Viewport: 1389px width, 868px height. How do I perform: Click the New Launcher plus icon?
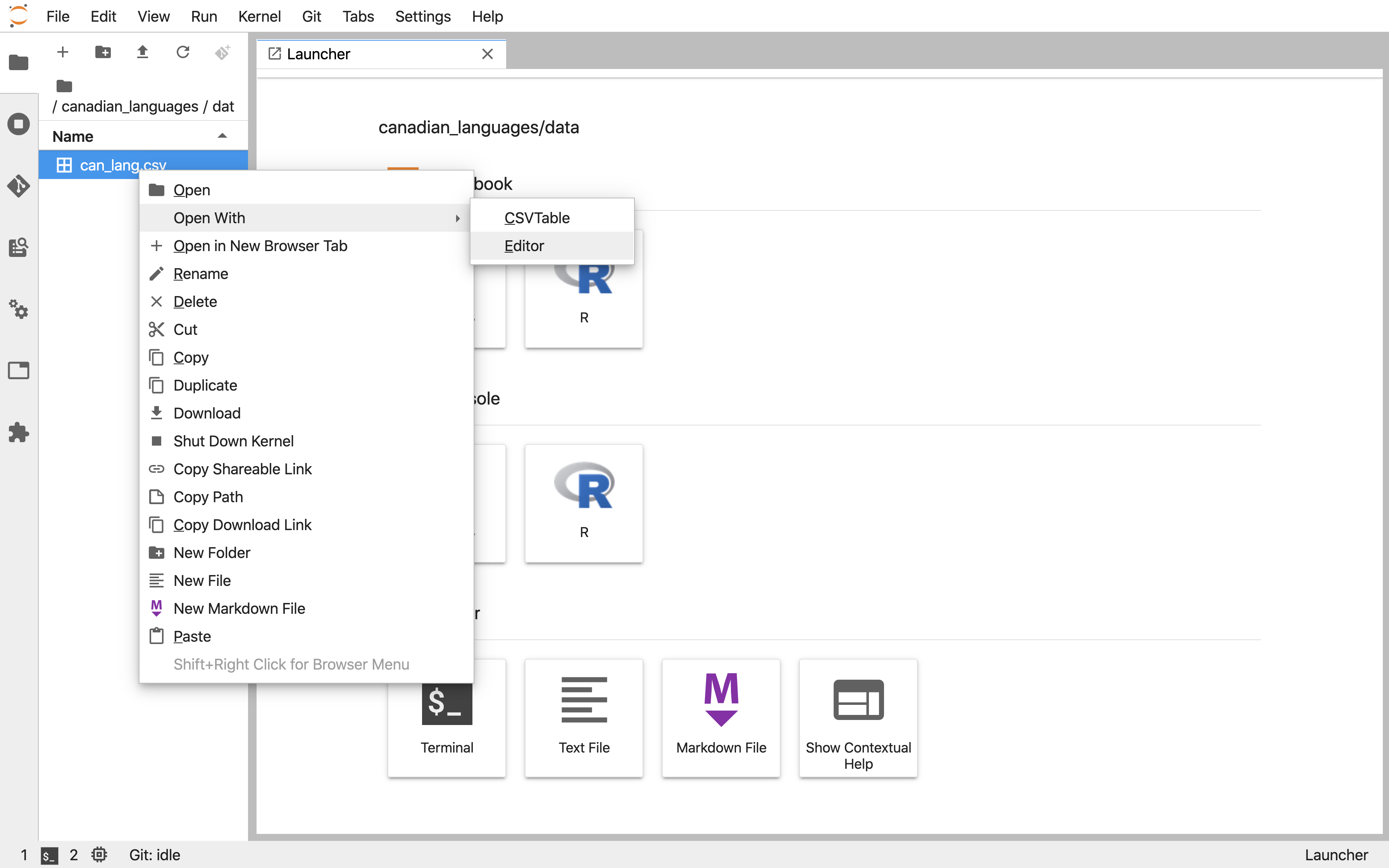click(62, 52)
